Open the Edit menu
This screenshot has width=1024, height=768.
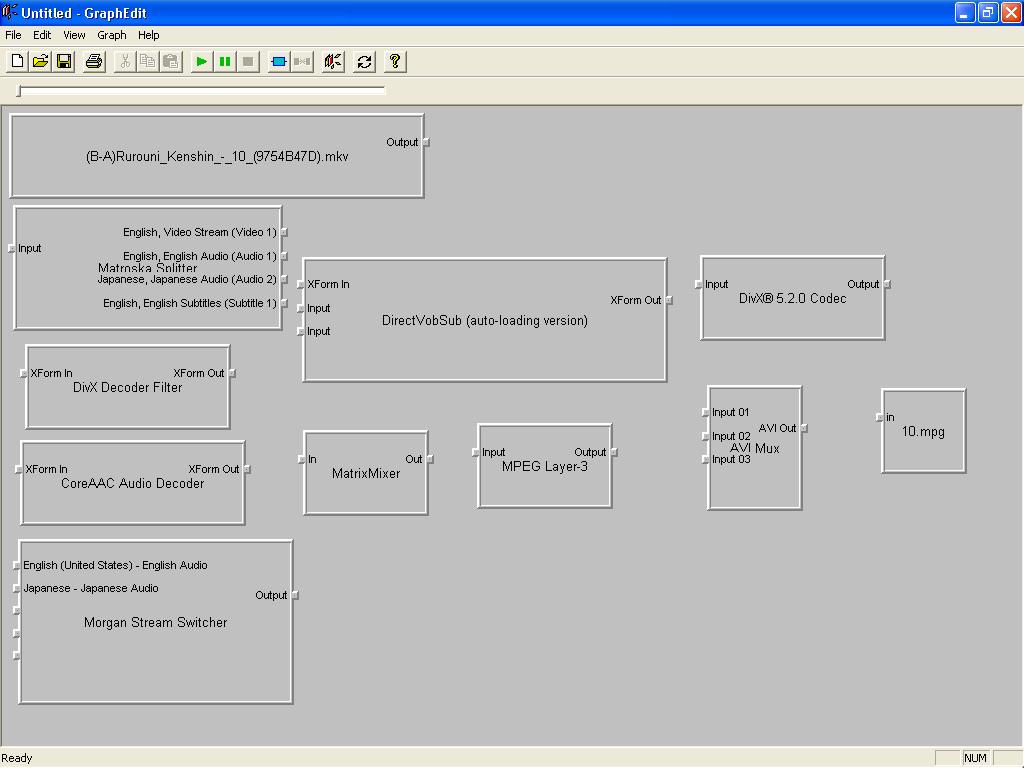coord(42,35)
